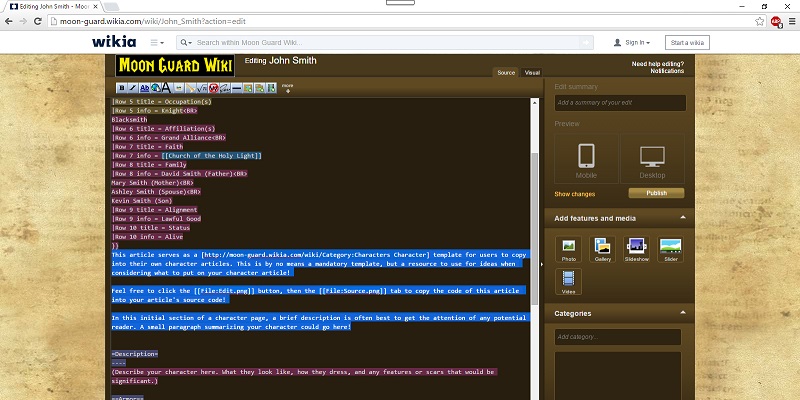Insert signature with timestamp icon

(x=225, y=88)
